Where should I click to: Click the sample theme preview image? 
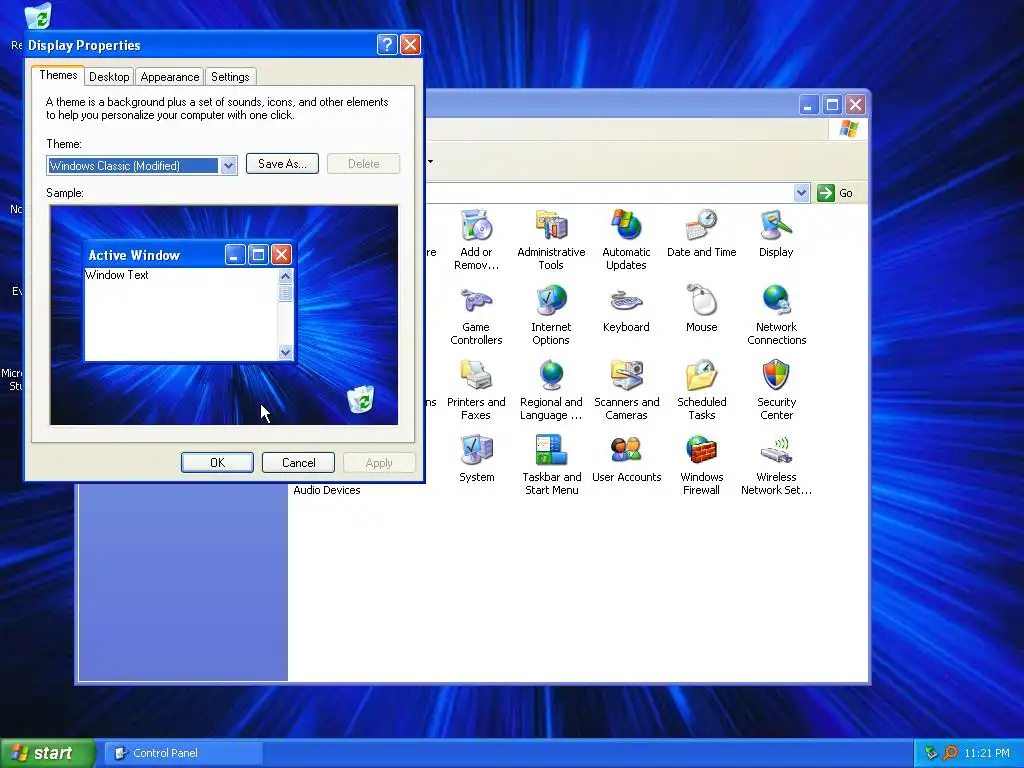tap(224, 315)
